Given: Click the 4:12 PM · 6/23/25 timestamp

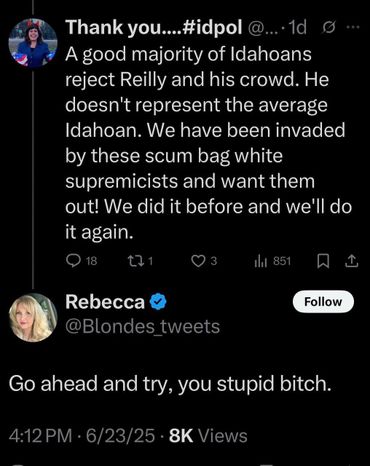Looking at the screenshot, I should pyautogui.click(x=82, y=436).
